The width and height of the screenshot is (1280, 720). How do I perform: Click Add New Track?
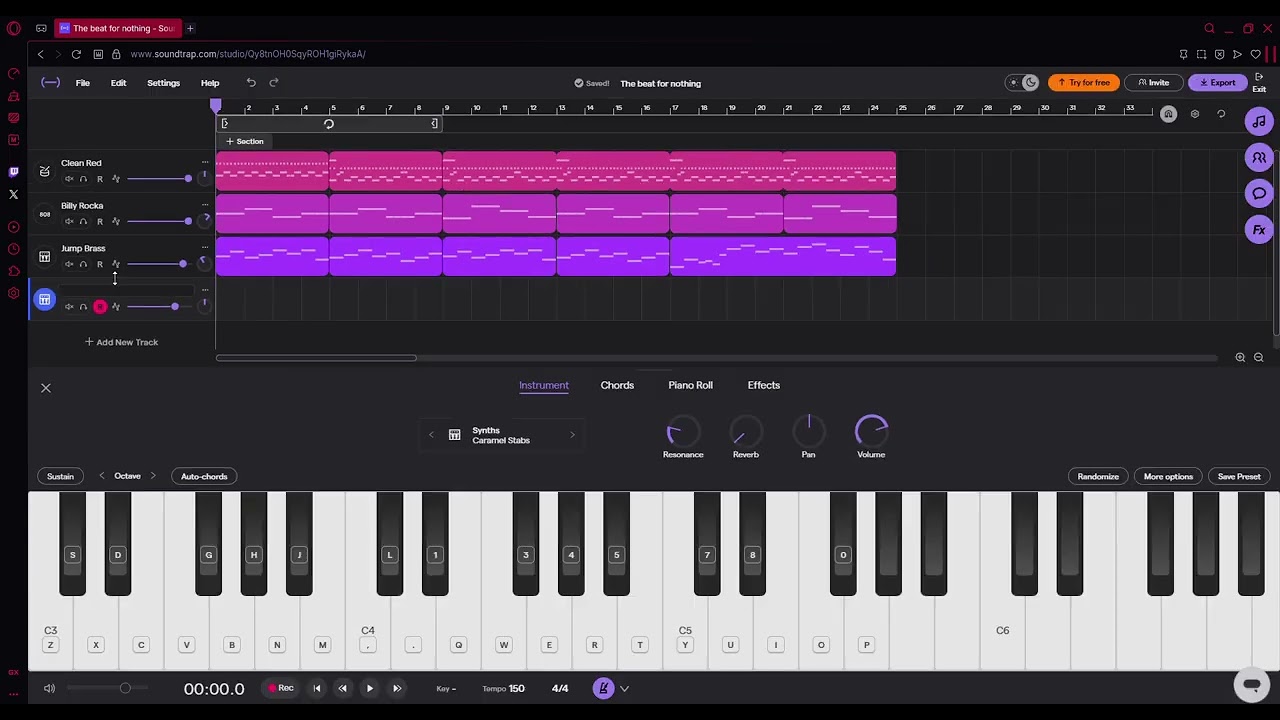click(x=121, y=342)
